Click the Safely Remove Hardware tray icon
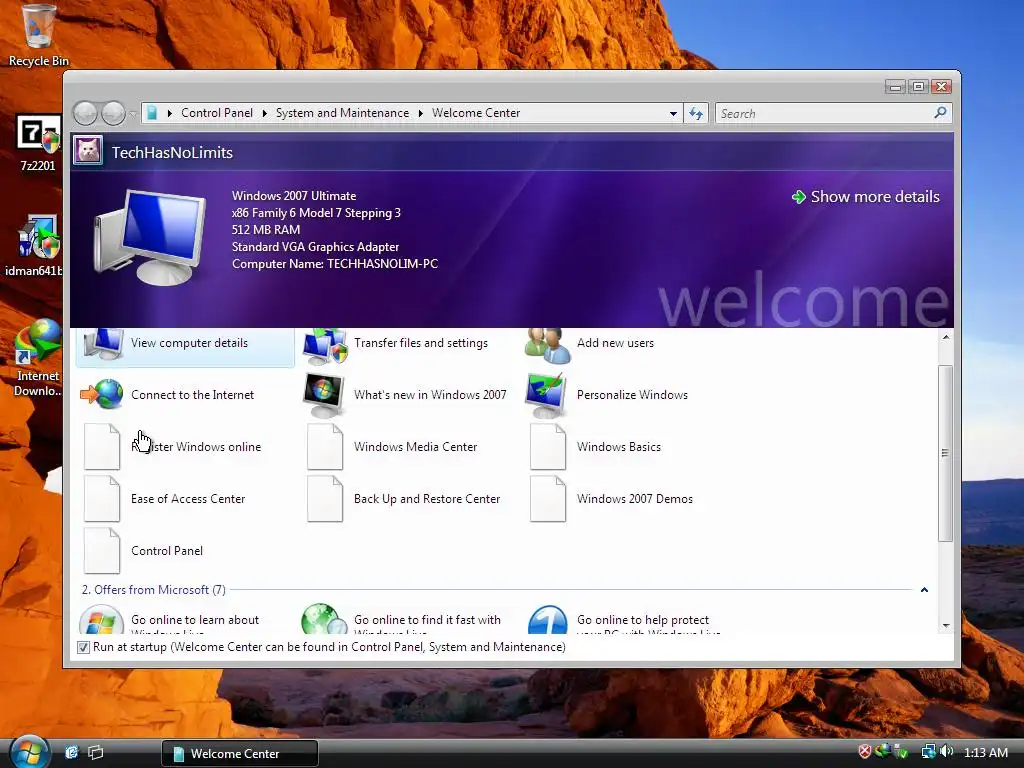 (x=901, y=752)
